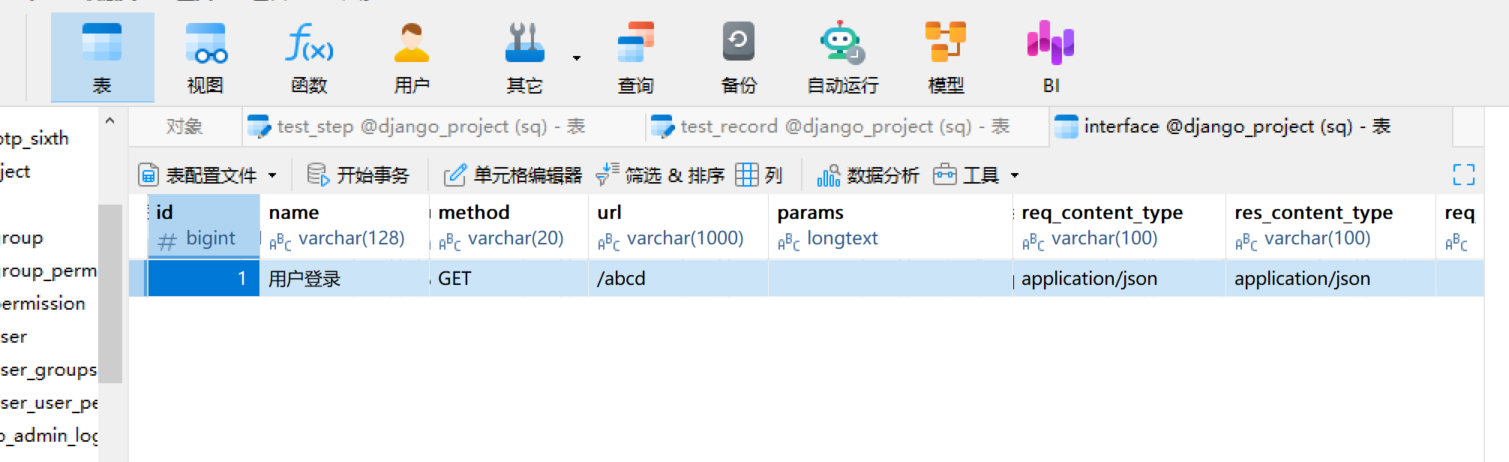Click the 用户登录 name cell
The image size is (1509, 462).
point(344,279)
